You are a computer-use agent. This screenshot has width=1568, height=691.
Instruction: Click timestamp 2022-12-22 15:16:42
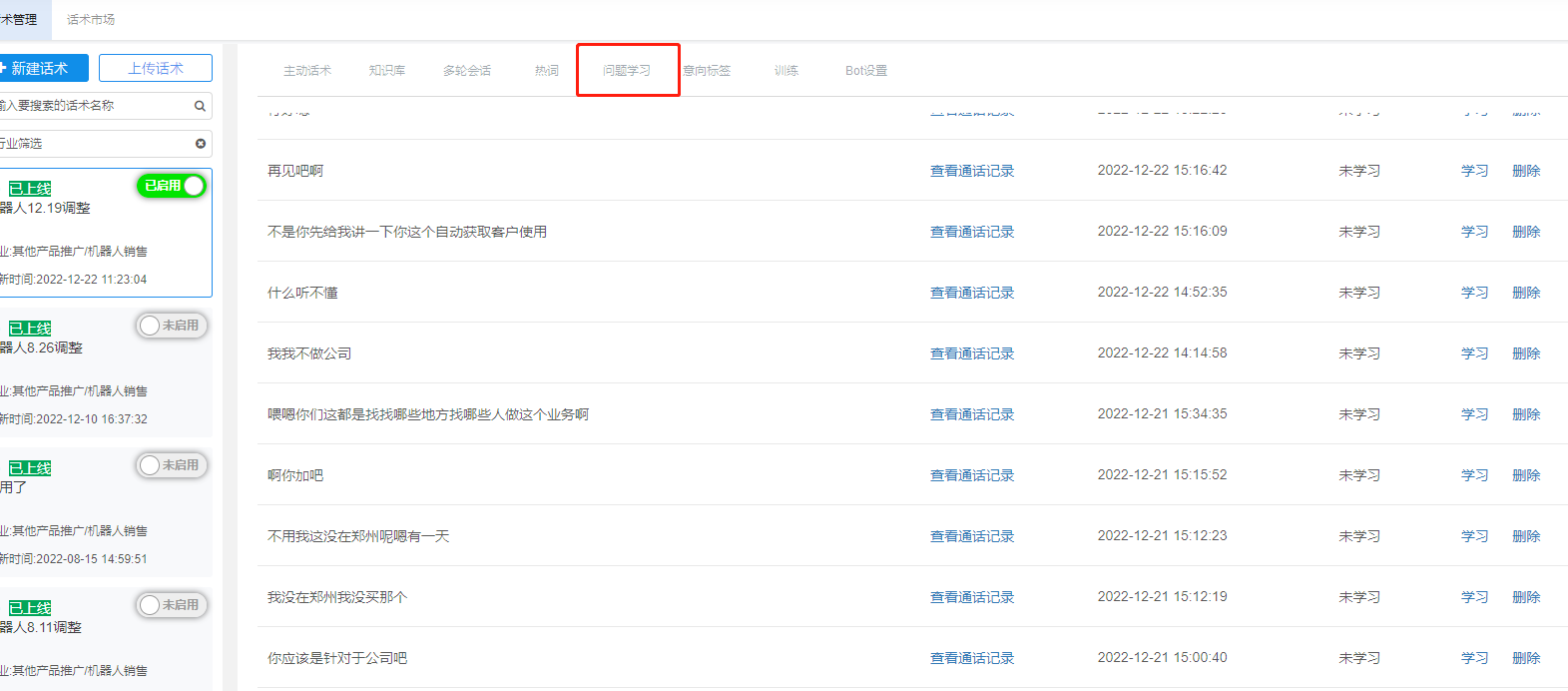[1163, 171]
